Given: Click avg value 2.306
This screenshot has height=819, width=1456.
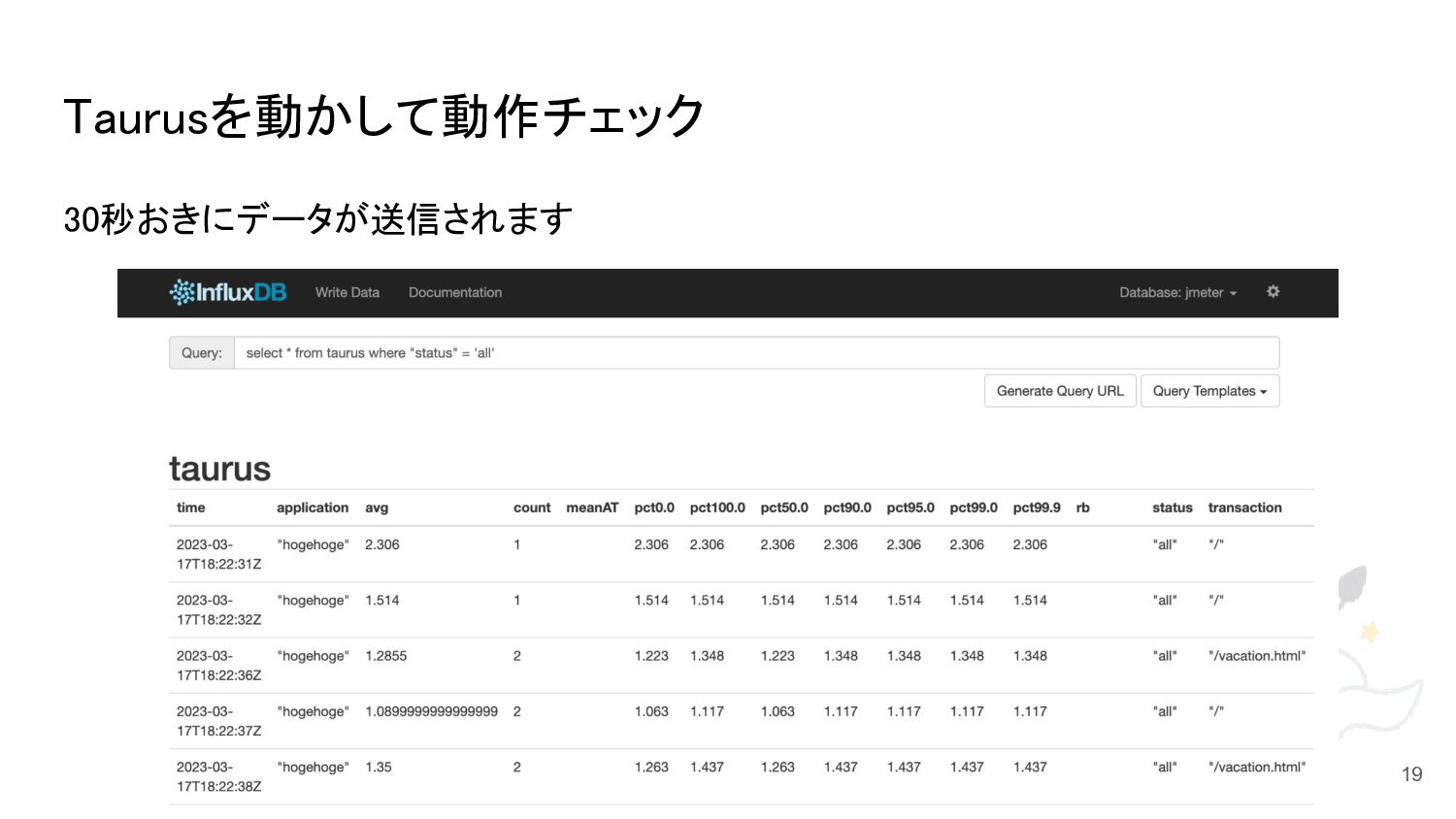Looking at the screenshot, I should pos(382,544).
